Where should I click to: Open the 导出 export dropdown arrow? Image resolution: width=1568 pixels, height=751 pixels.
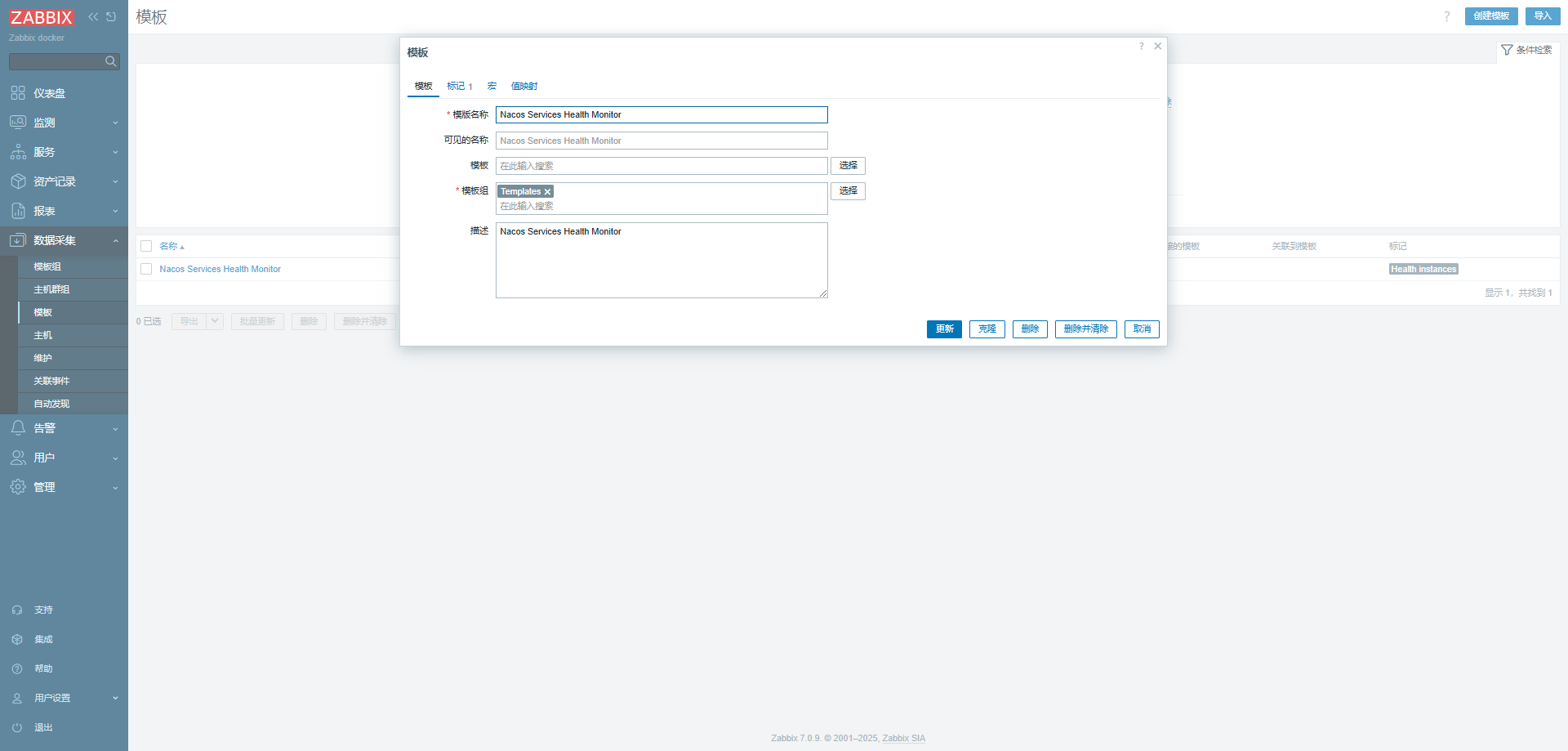point(215,321)
